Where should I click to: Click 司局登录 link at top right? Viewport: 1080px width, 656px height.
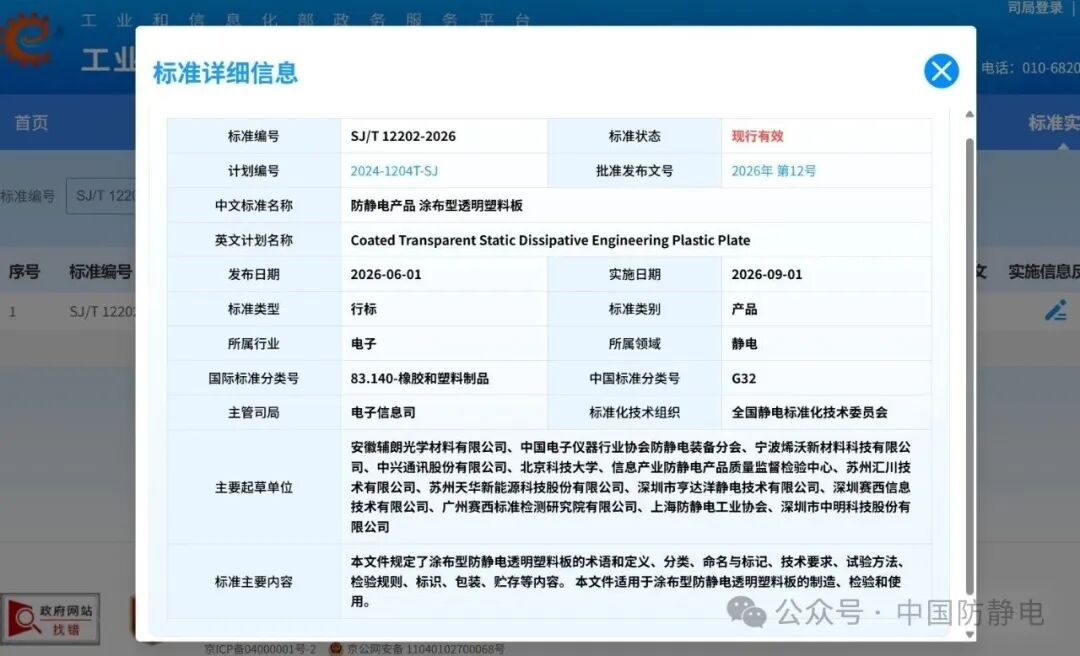click(x=1035, y=8)
